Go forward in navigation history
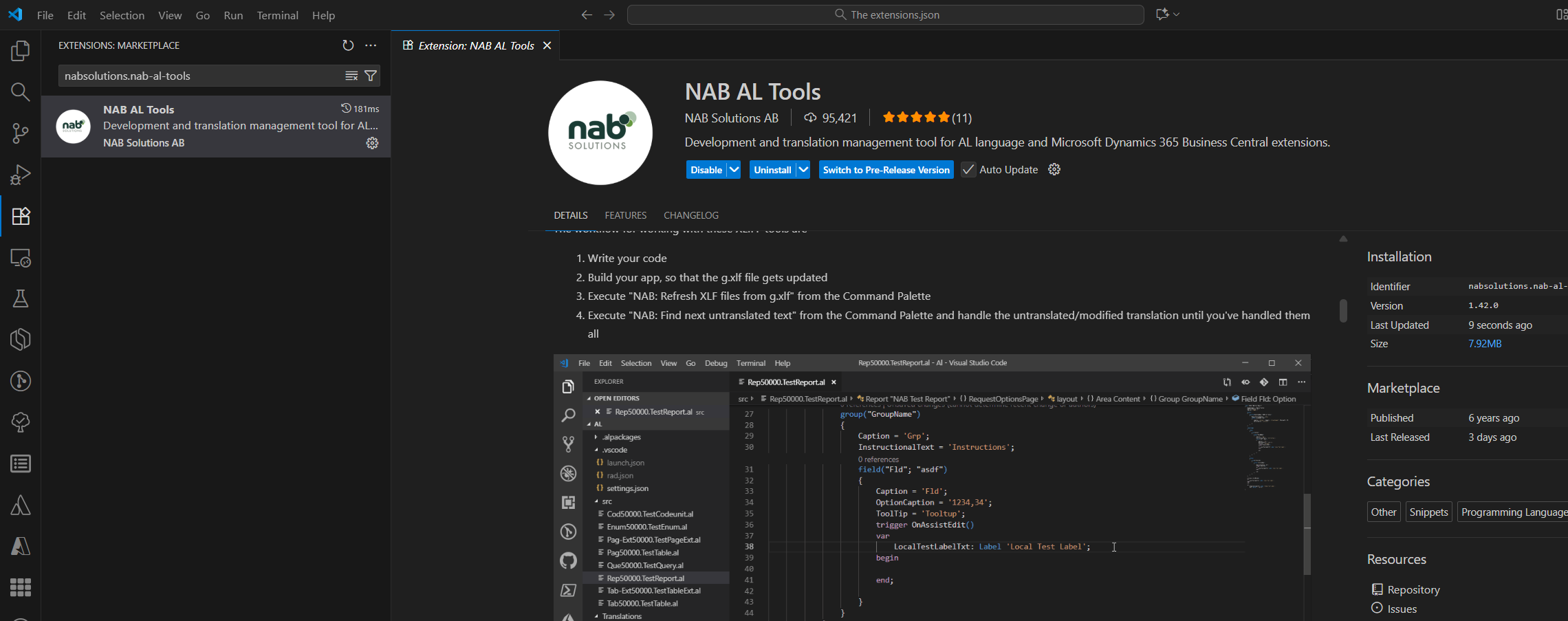Image resolution: width=1568 pixels, height=621 pixels. click(x=609, y=14)
